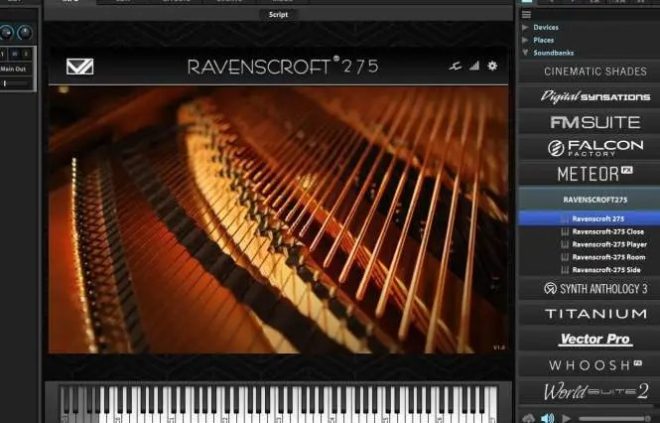Click the piano icon beside Ravenscroft-275 Close

565,232
